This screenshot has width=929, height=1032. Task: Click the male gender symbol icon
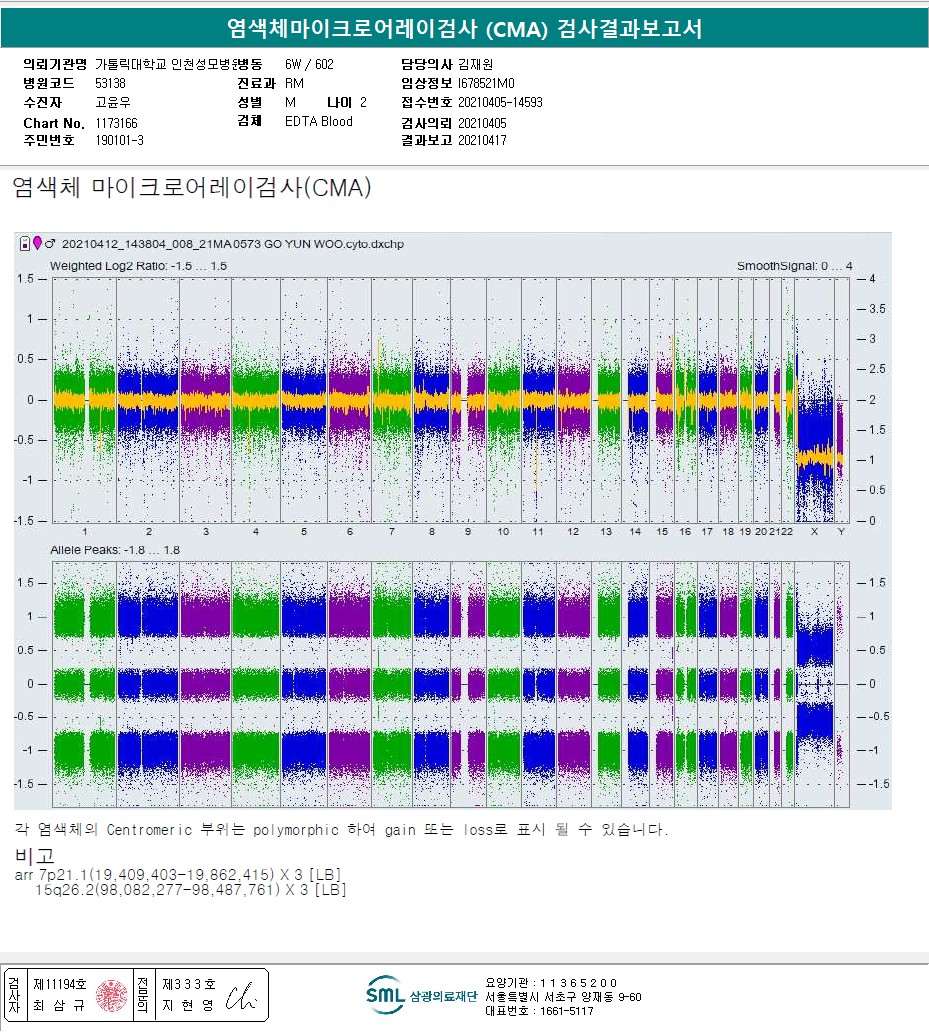[x=50, y=244]
